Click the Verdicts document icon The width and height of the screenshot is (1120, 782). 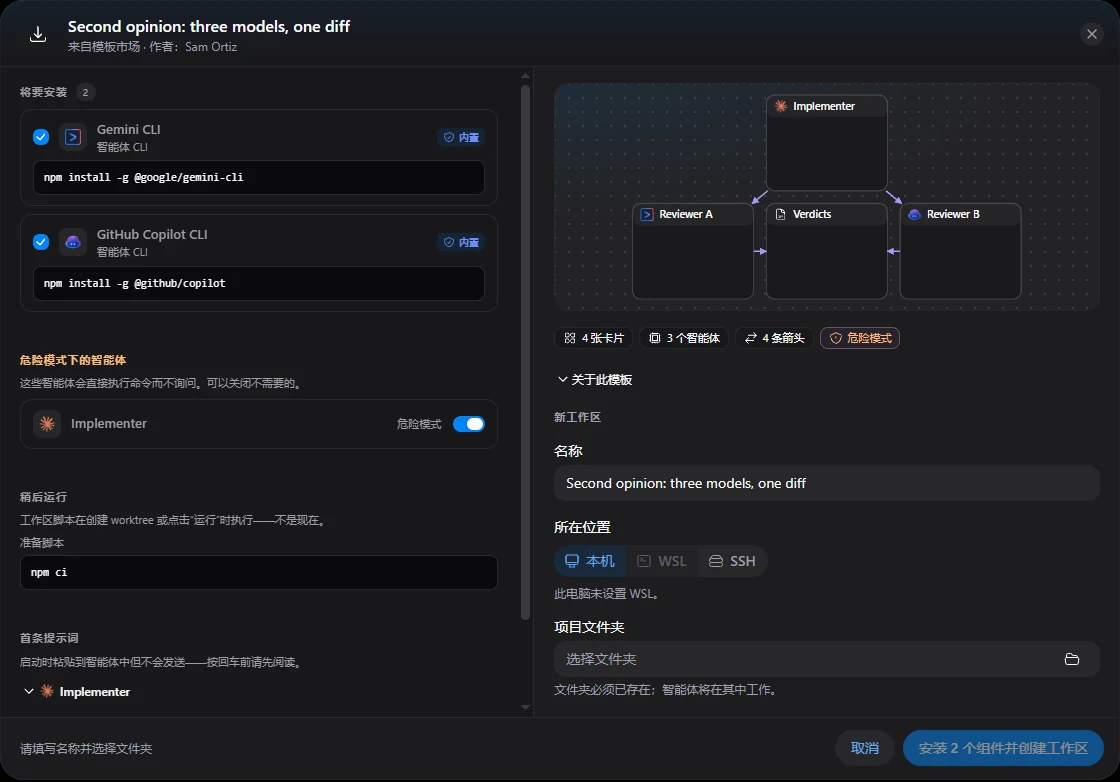(x=781, y=214)
